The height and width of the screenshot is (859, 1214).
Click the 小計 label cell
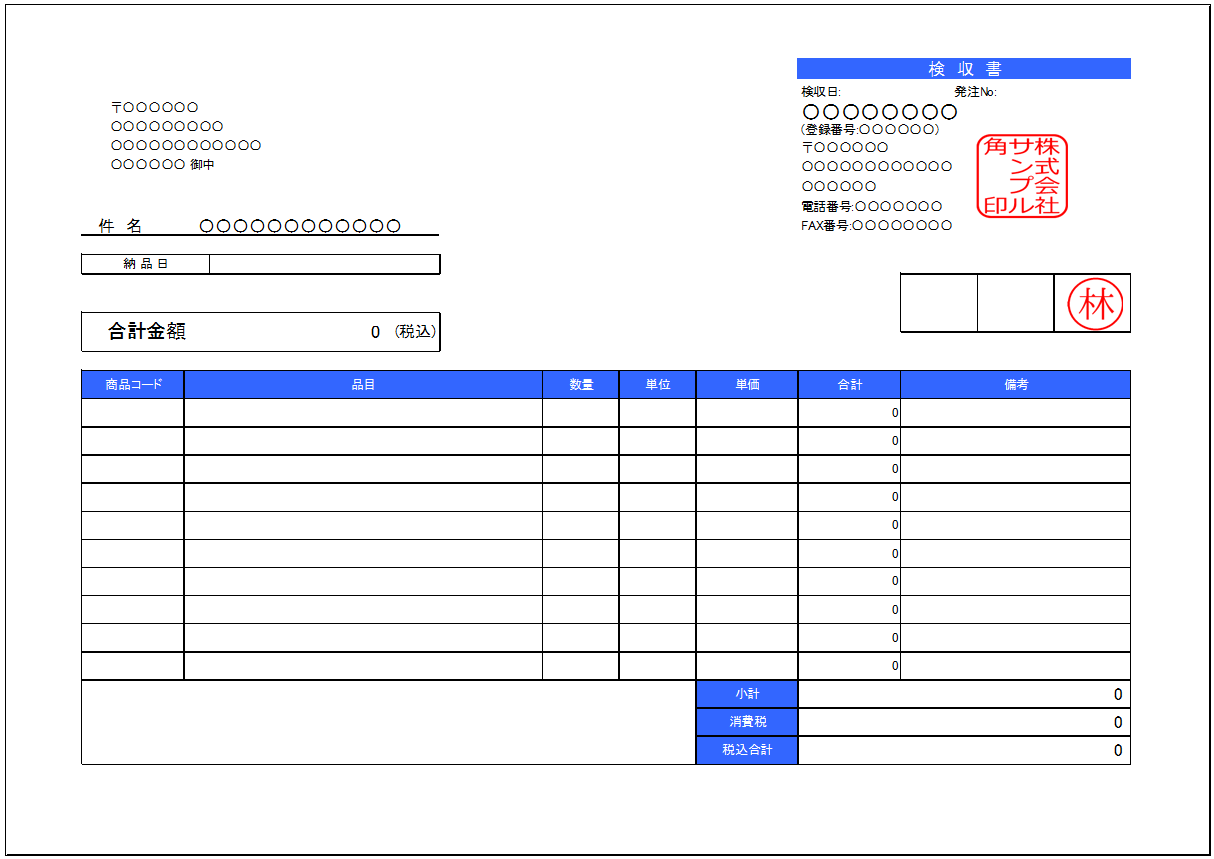747,694
